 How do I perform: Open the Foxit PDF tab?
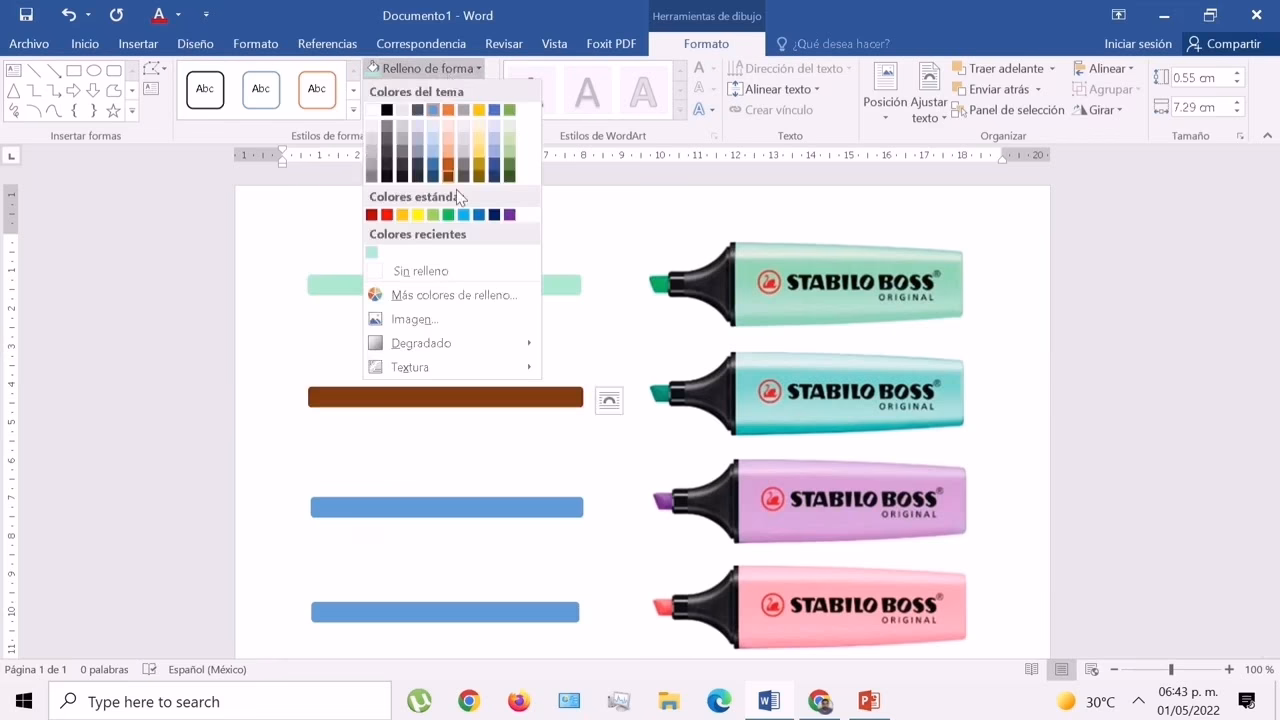(x=610, y=44)
